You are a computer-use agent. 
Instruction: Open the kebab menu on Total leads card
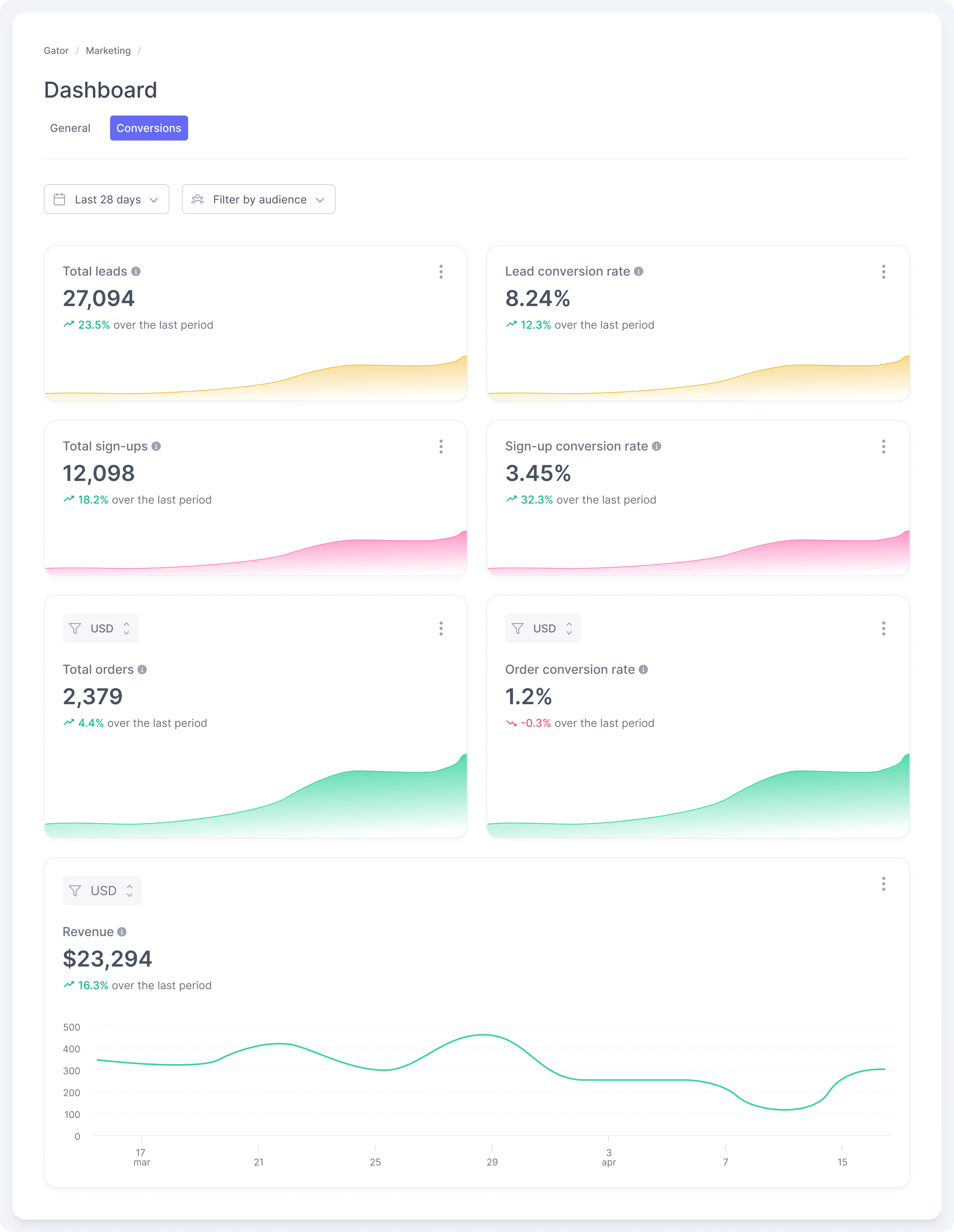point(441,272)
